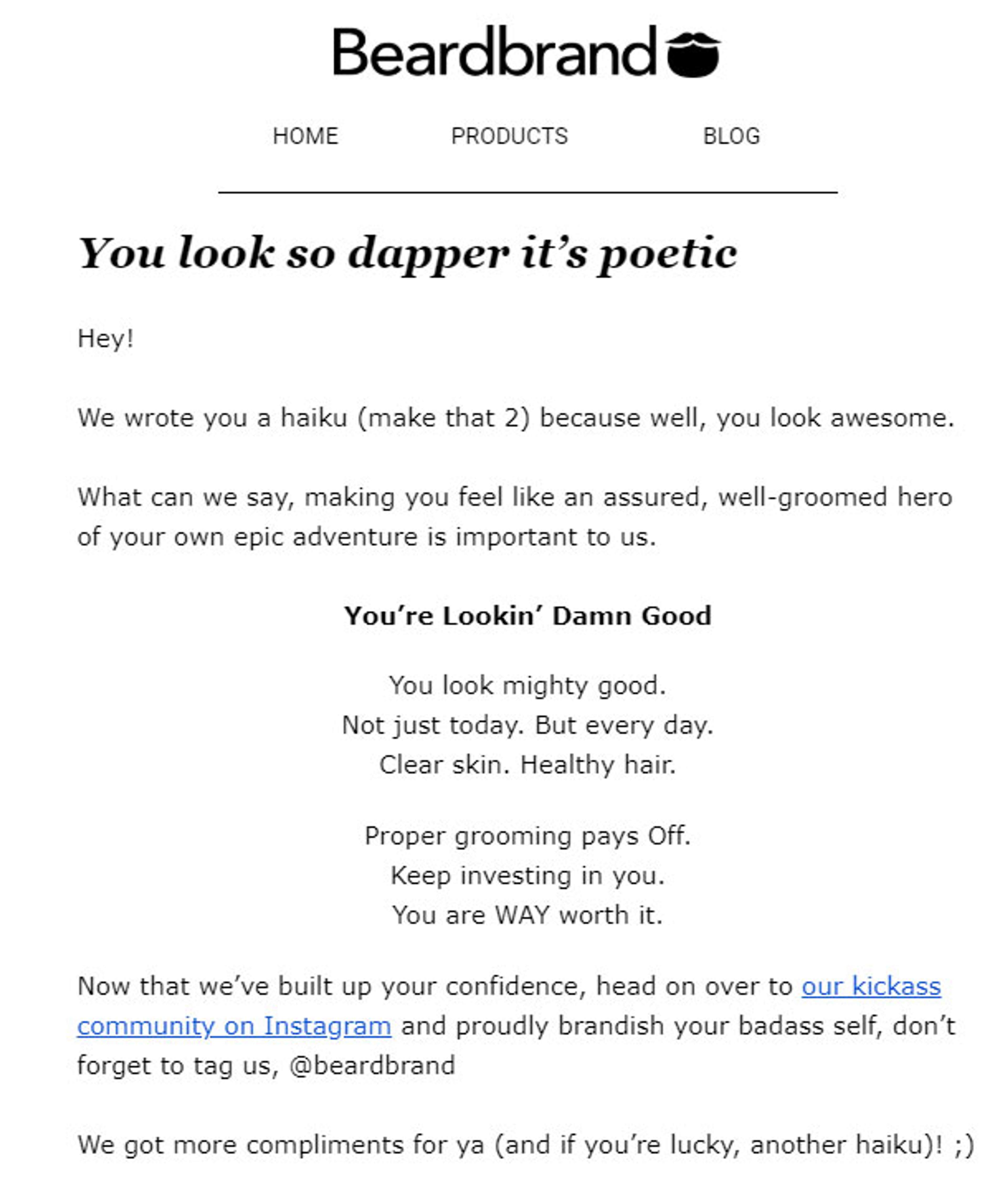Click the 'You look mighty good.' haiku line
1008x1183 pixels.
[x=527, y=685]
